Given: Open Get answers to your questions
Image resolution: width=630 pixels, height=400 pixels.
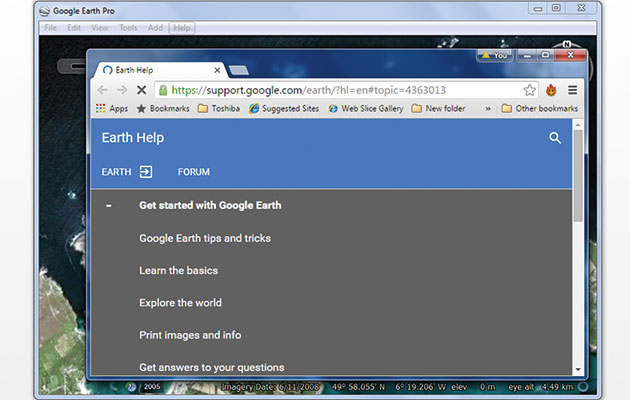Looking at the screenshot, I should tap(212, 367).
